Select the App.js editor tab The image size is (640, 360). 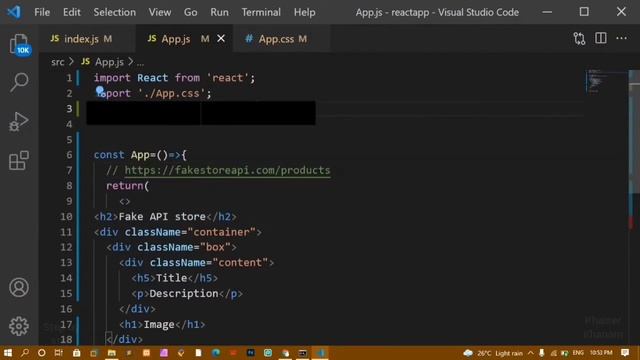pos(176,39)
